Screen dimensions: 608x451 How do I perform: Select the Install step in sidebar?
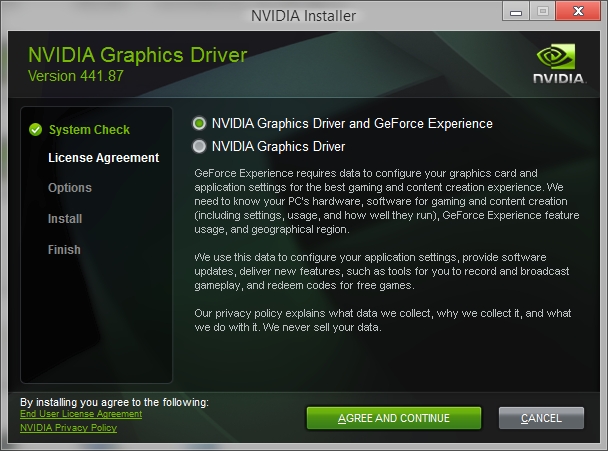coord(65,219)
